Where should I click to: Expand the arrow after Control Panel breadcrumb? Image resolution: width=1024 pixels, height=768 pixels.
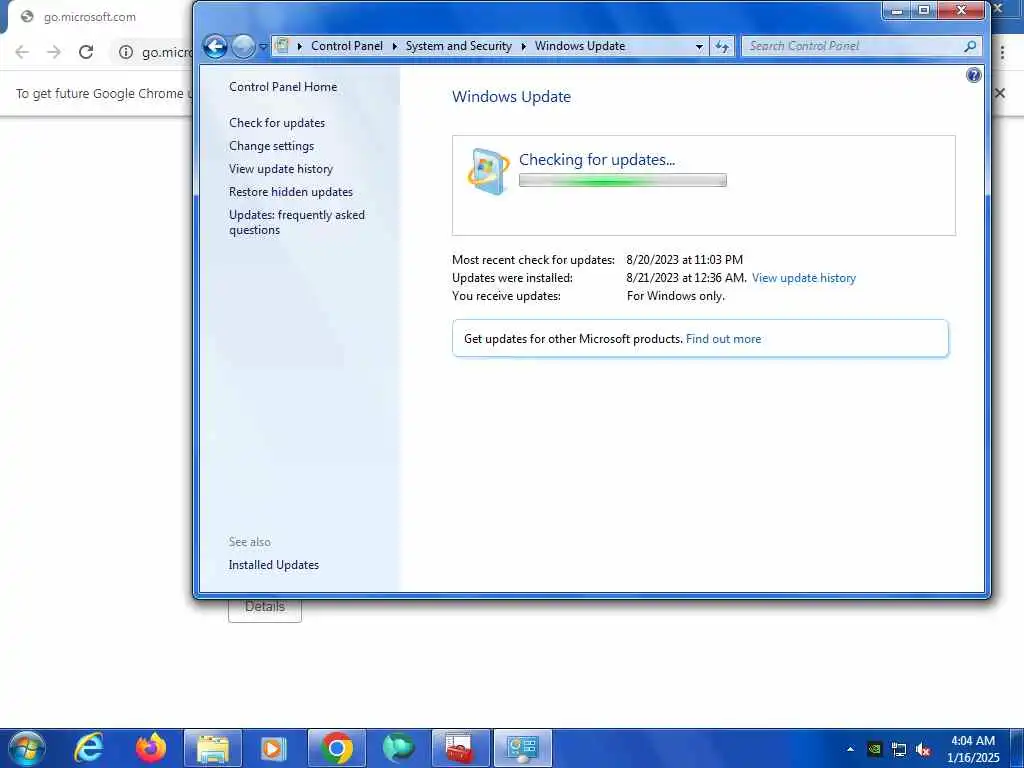tap(394, 46)
